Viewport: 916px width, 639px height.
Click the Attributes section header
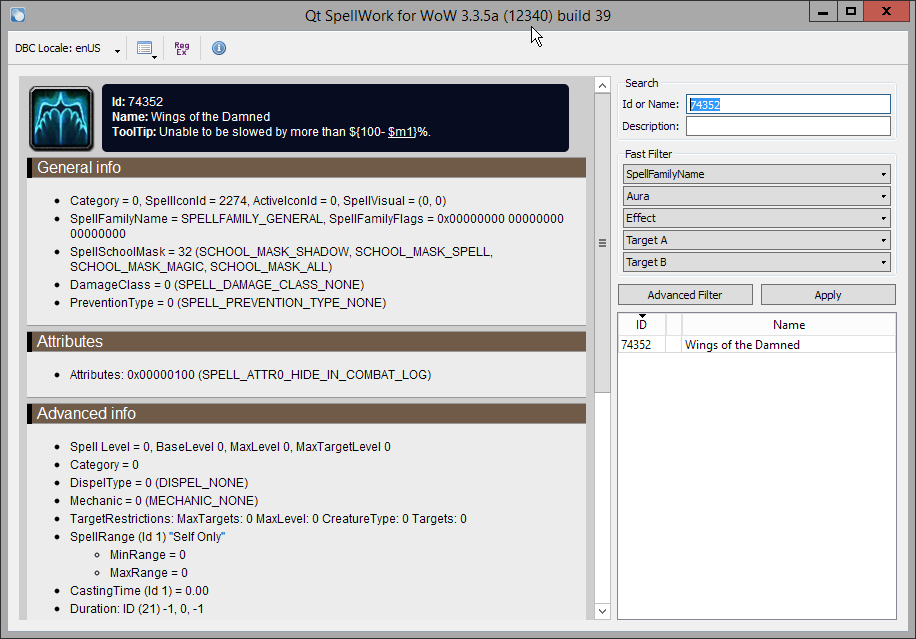[x=306, y=342]
